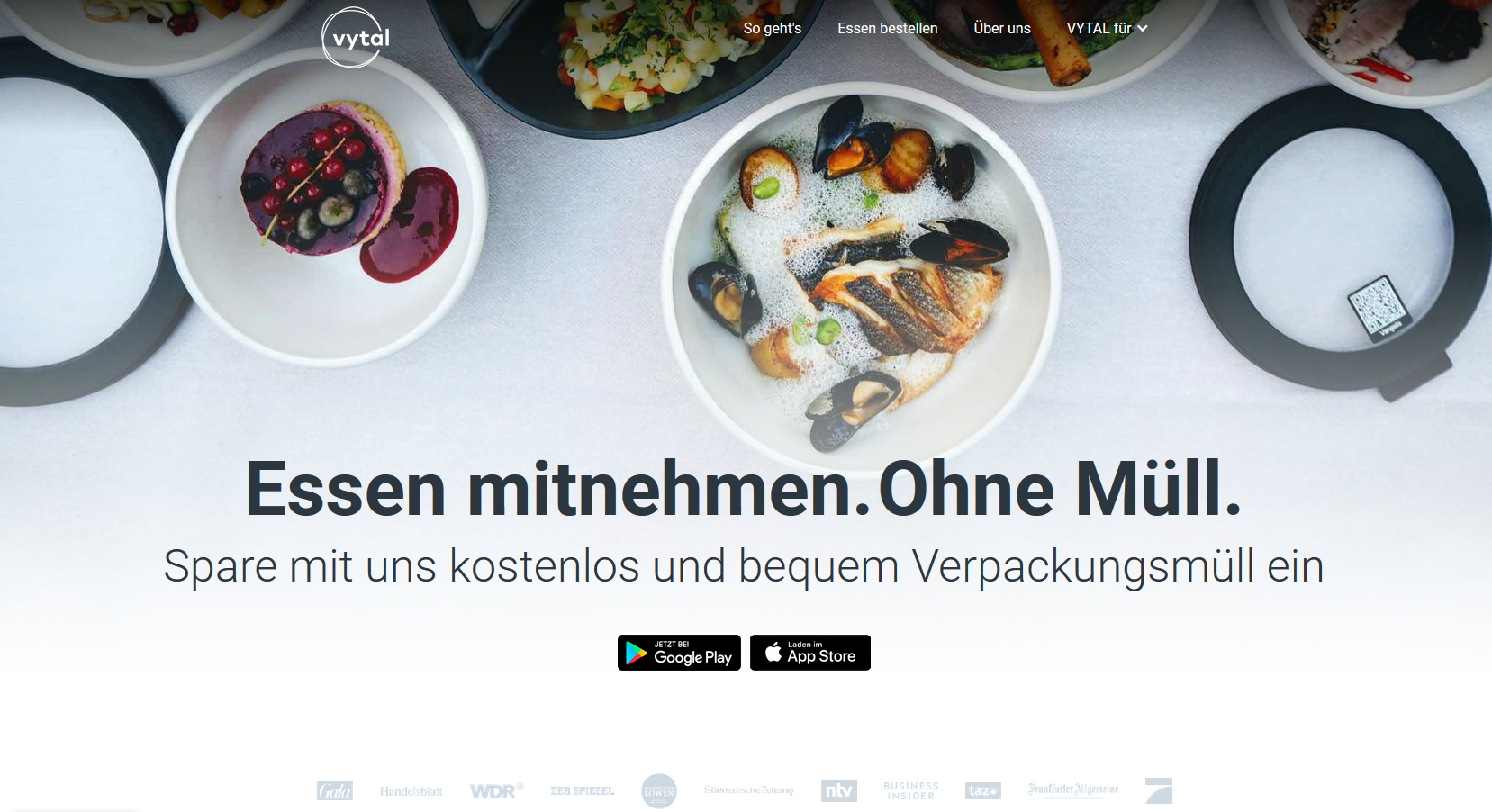This screenshot has height=812, width=1492.
Task: Download the app on Google Play
Action: pos(679,653)
